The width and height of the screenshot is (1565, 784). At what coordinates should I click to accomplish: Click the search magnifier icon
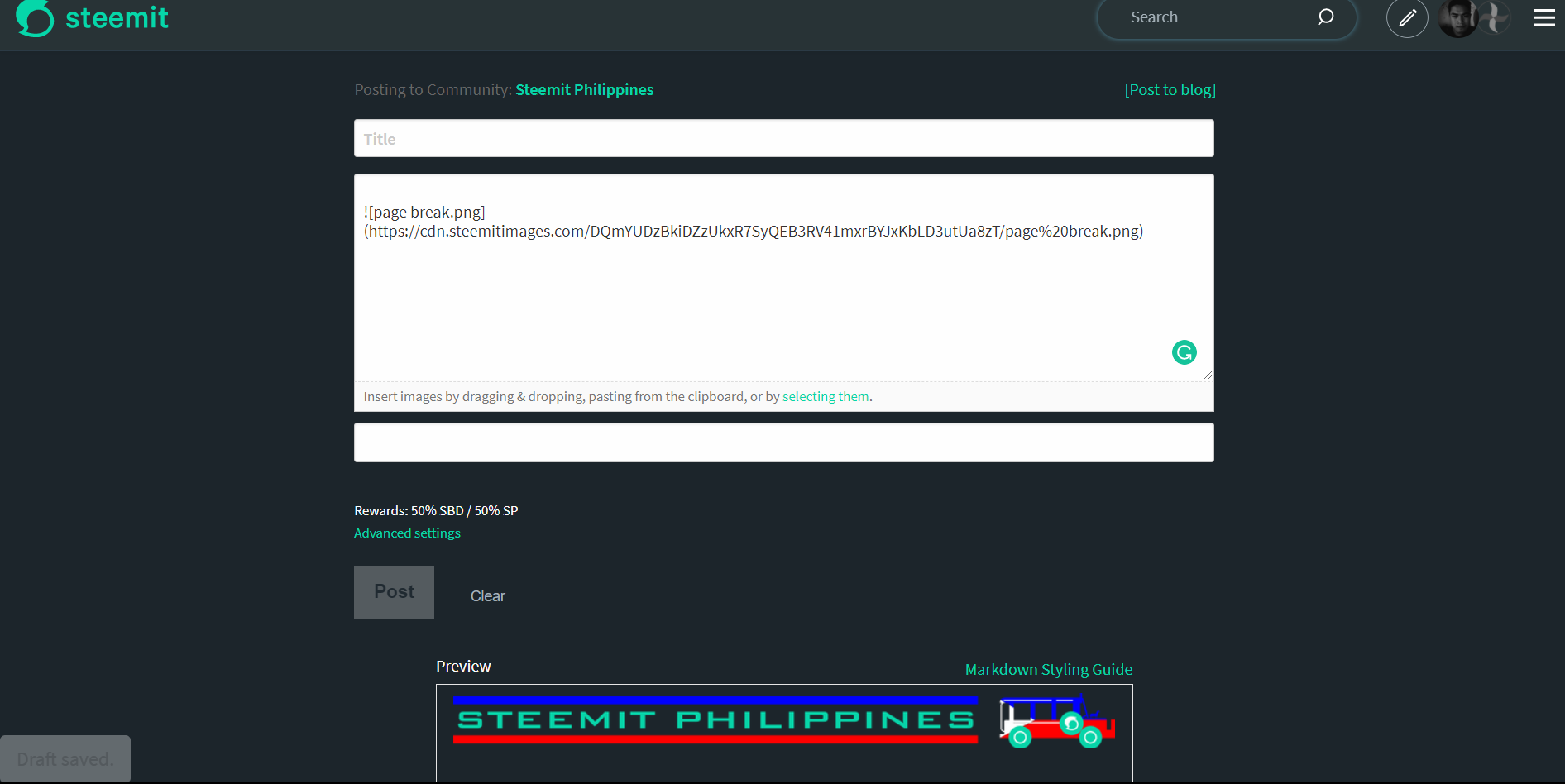1325,17
